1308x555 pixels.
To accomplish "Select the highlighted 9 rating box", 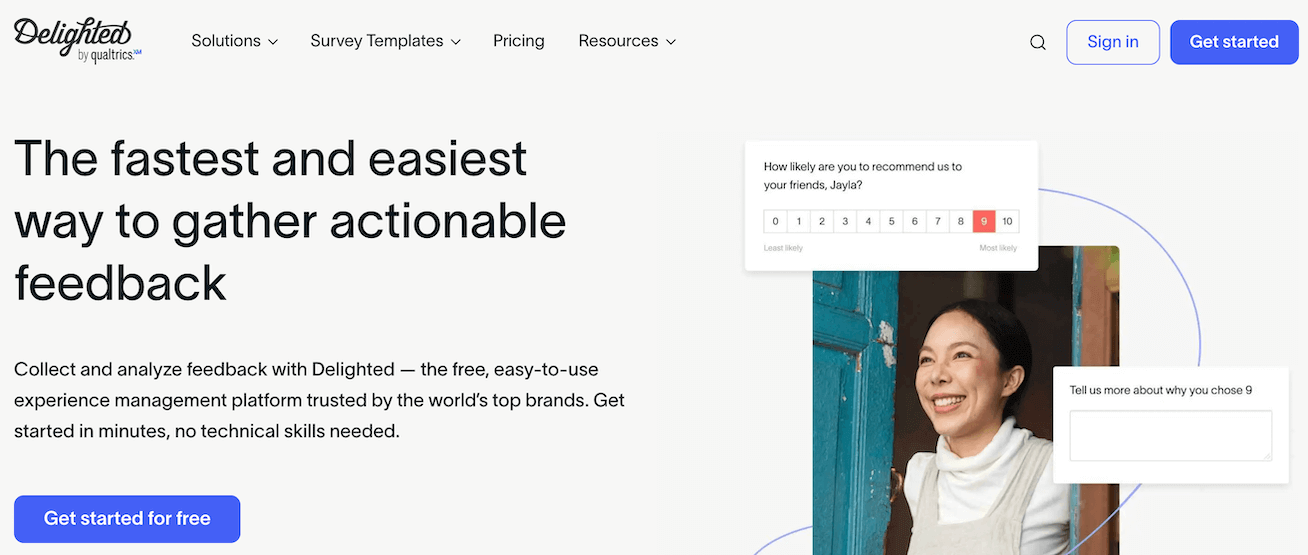I will coord(984,221).
